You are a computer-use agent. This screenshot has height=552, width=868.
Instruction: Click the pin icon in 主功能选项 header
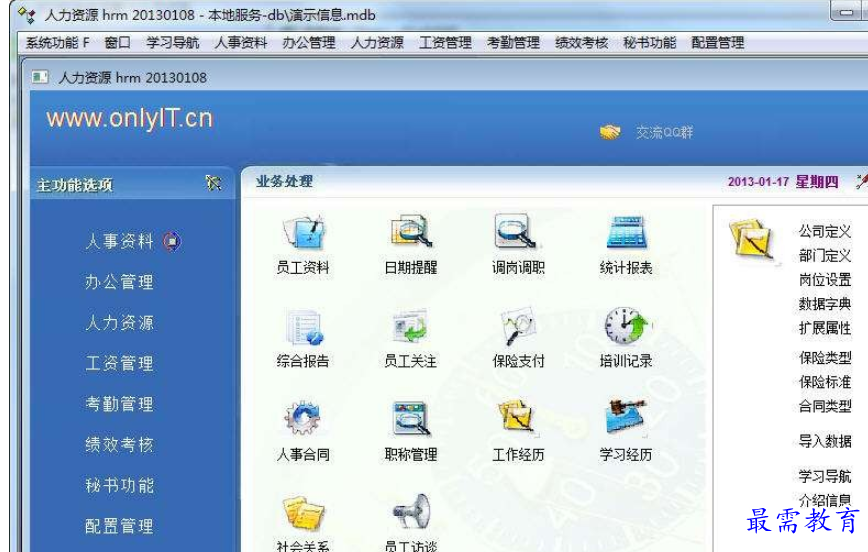coord(213,183)
